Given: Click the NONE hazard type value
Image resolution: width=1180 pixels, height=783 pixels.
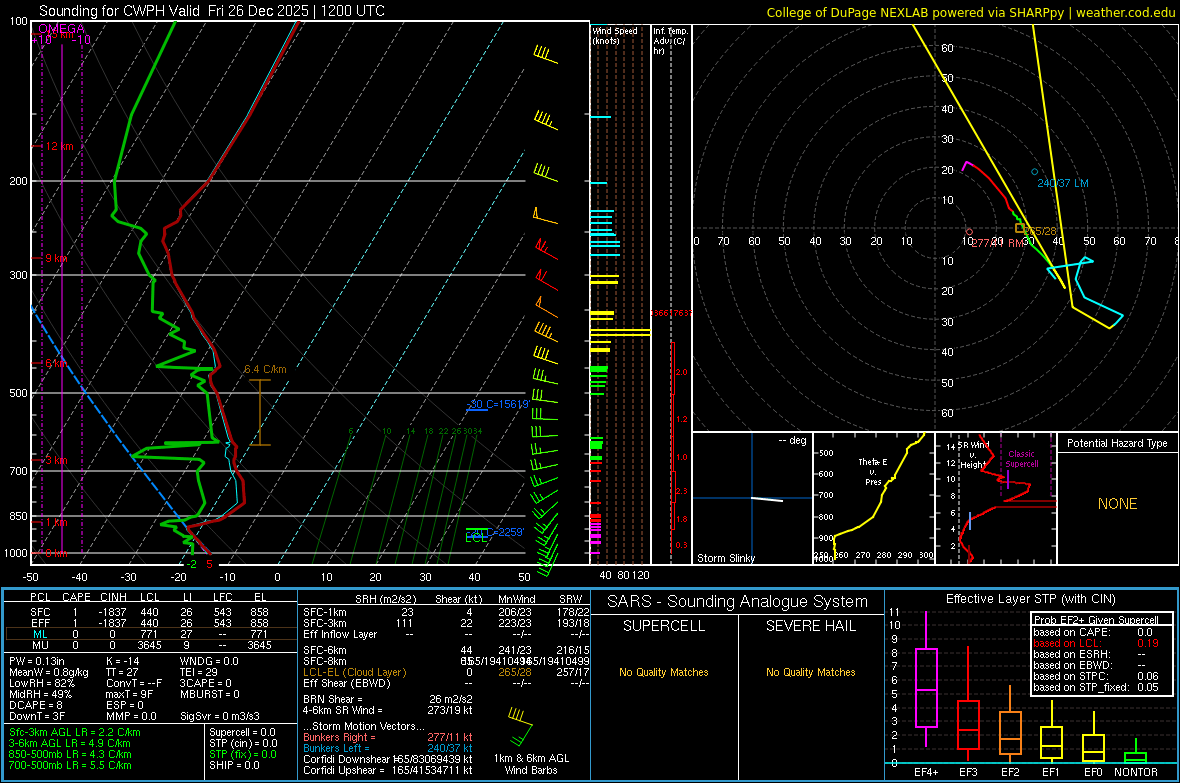Looking at the screenshot, I should pos(1117,504).
